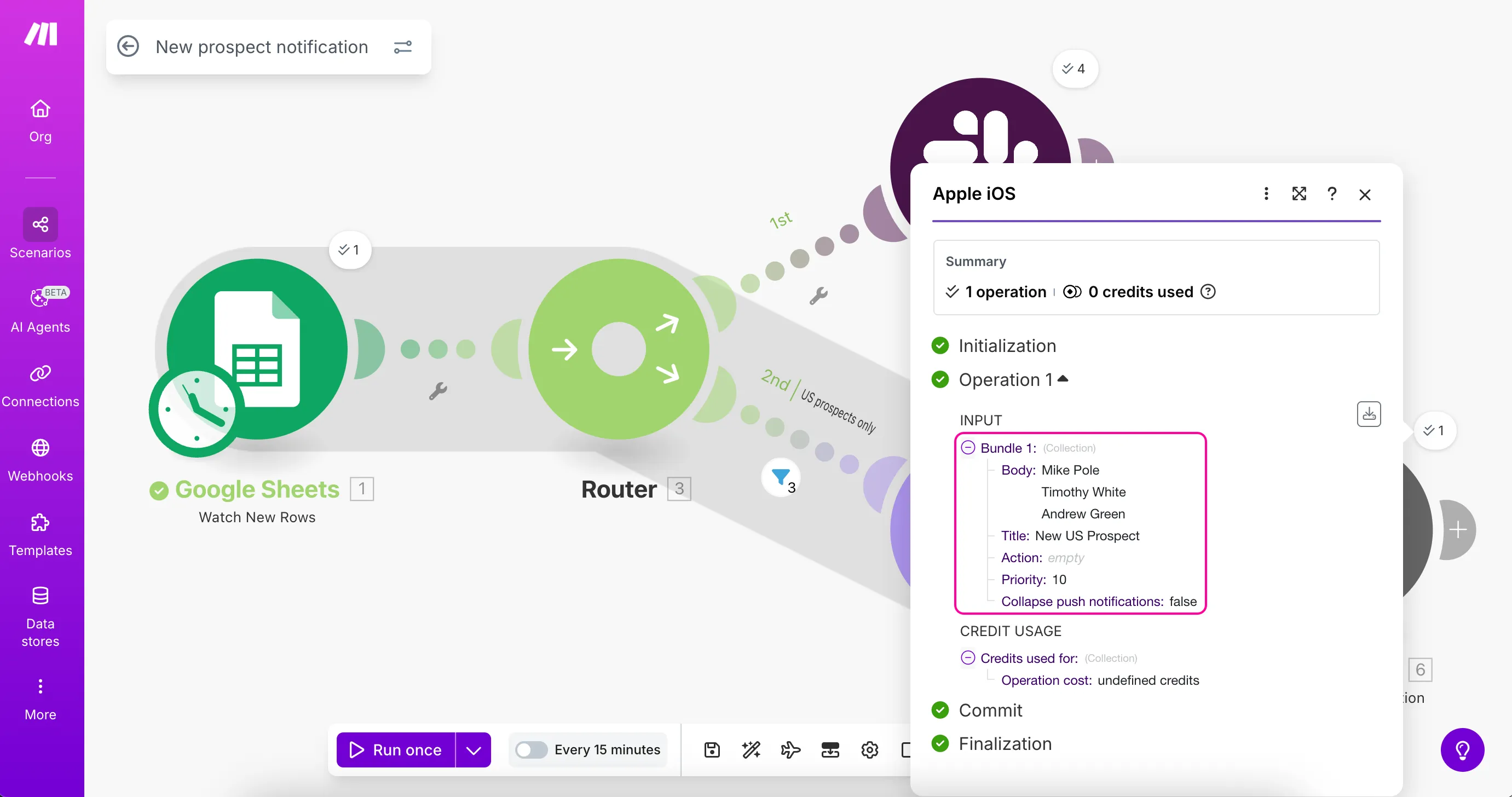
Task: Click the Body value Mike Pole
Action: pos(1070,470)
